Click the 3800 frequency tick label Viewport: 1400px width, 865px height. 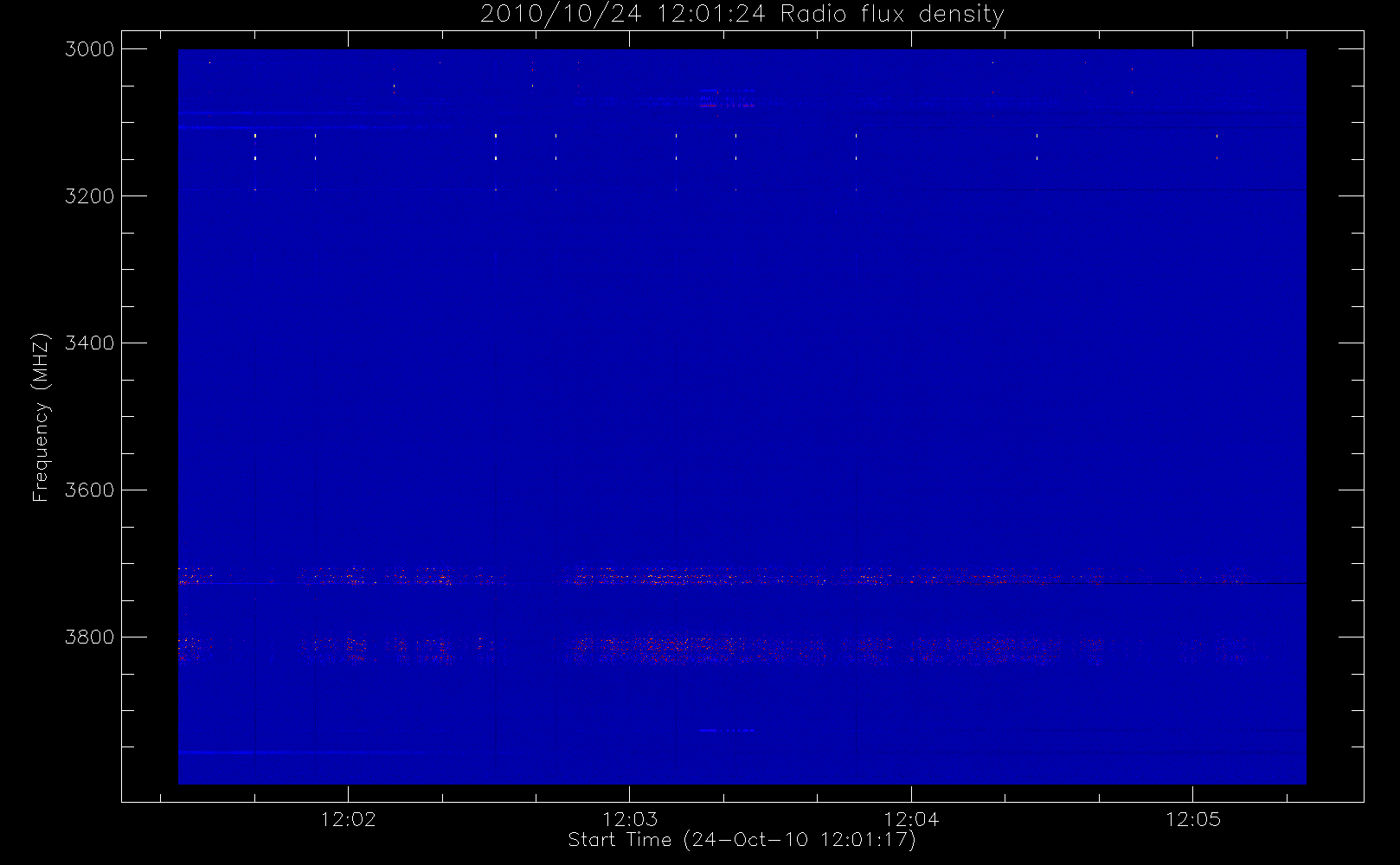click(90, 638)
